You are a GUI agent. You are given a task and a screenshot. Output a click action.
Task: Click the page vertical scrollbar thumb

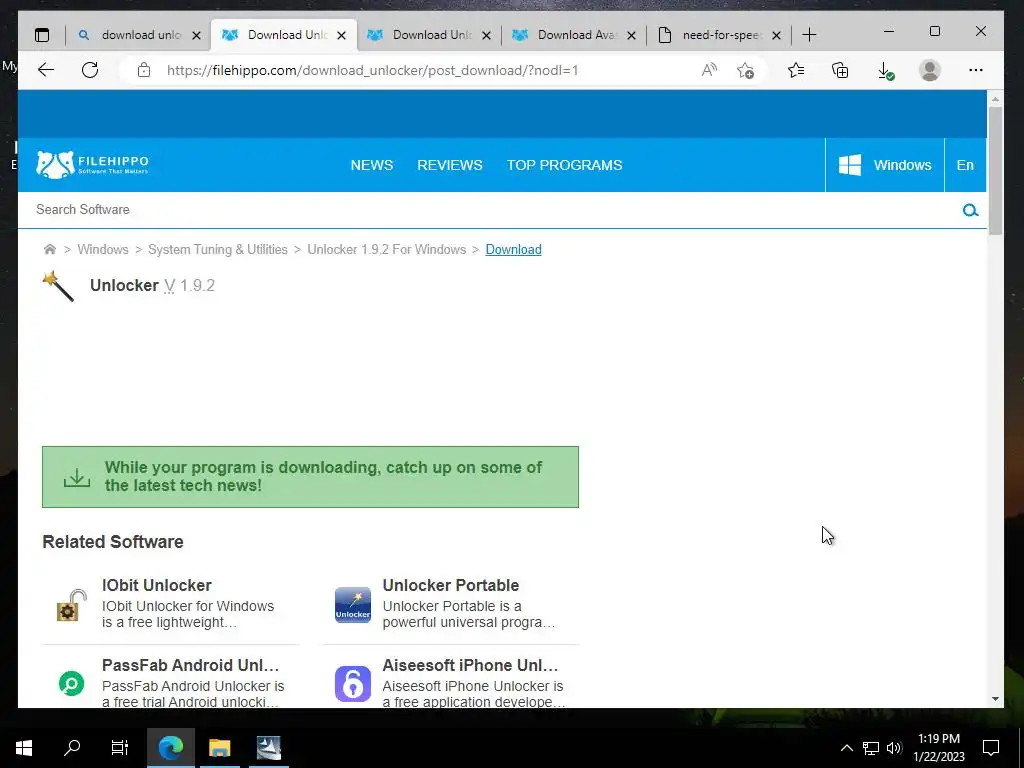[995, 170]
